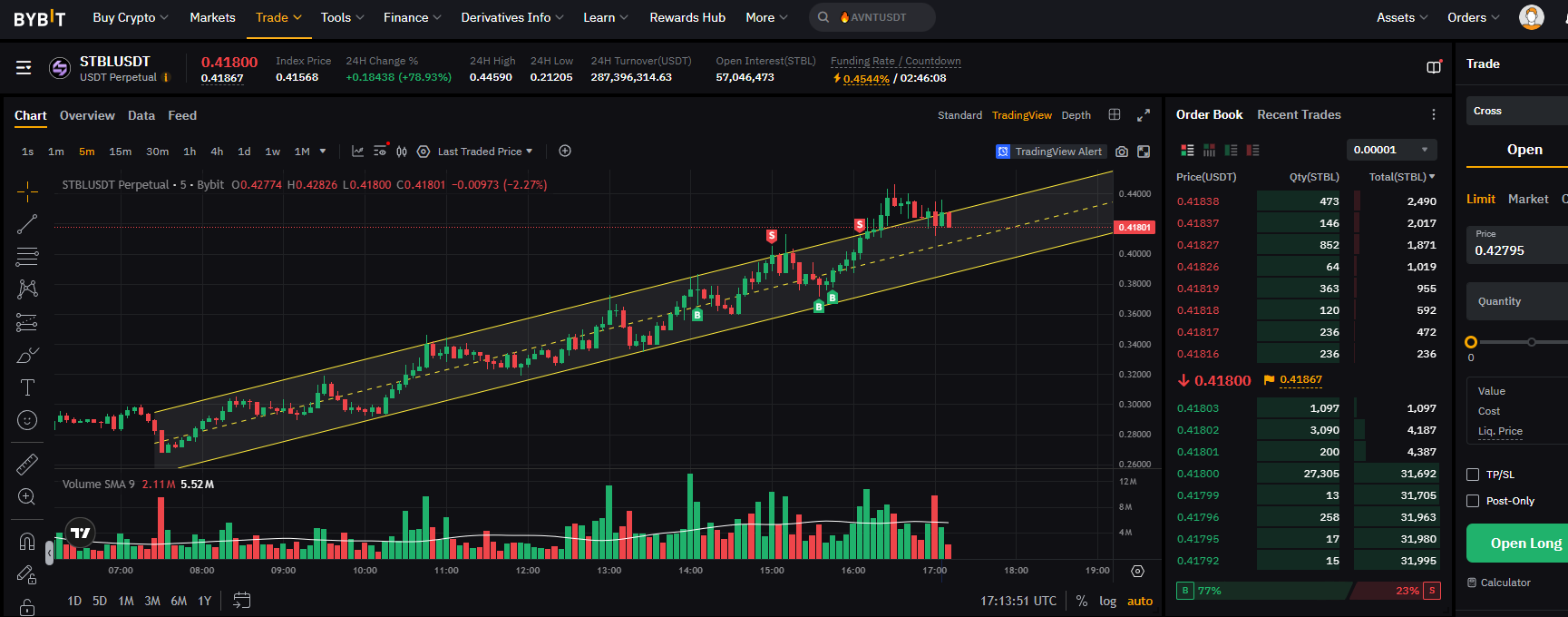Click the quantity slider handle
The image size is (1568, 617).
click(1471, 342)
